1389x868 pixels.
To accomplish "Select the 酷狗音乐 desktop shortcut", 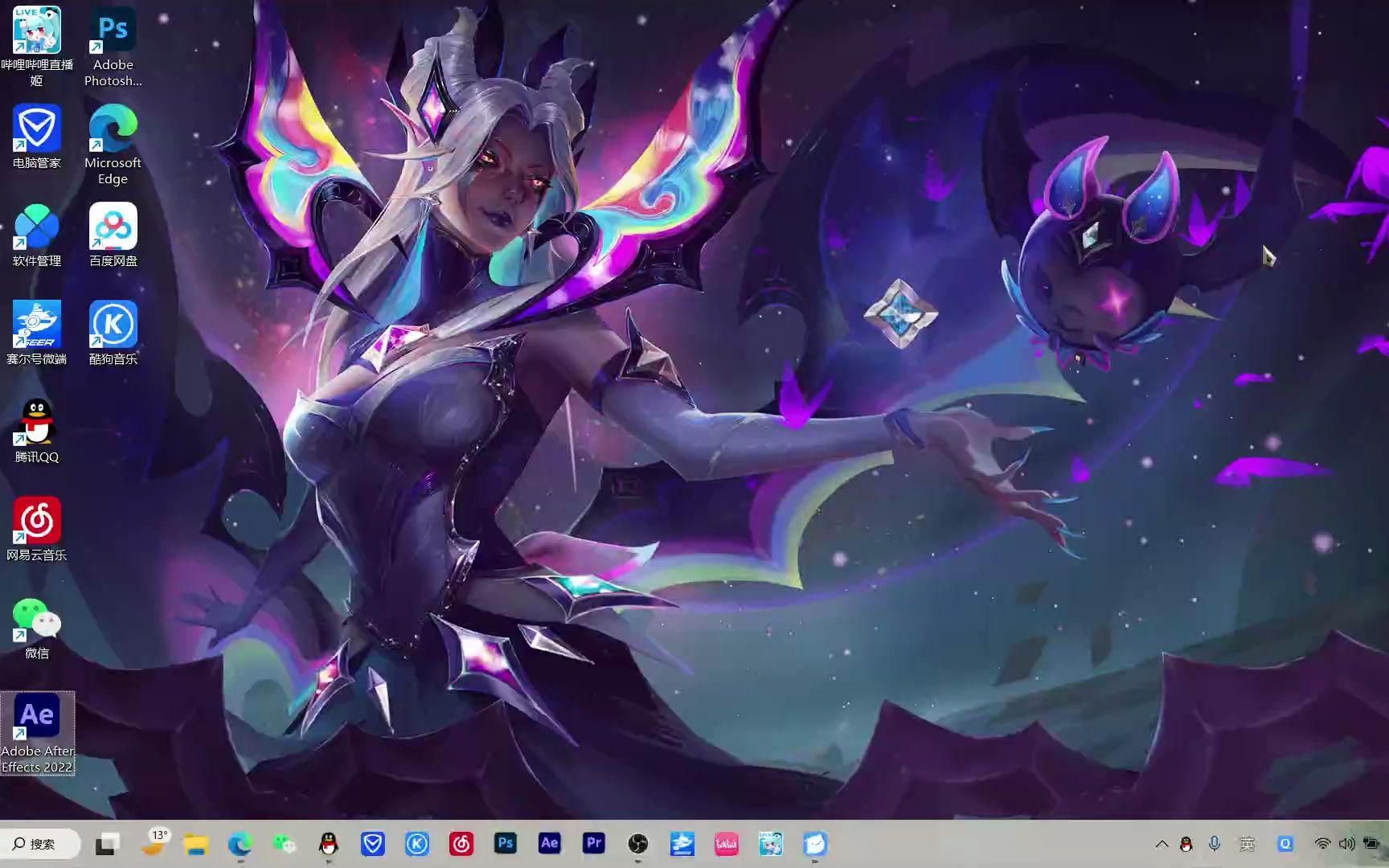I will point(113,333).
